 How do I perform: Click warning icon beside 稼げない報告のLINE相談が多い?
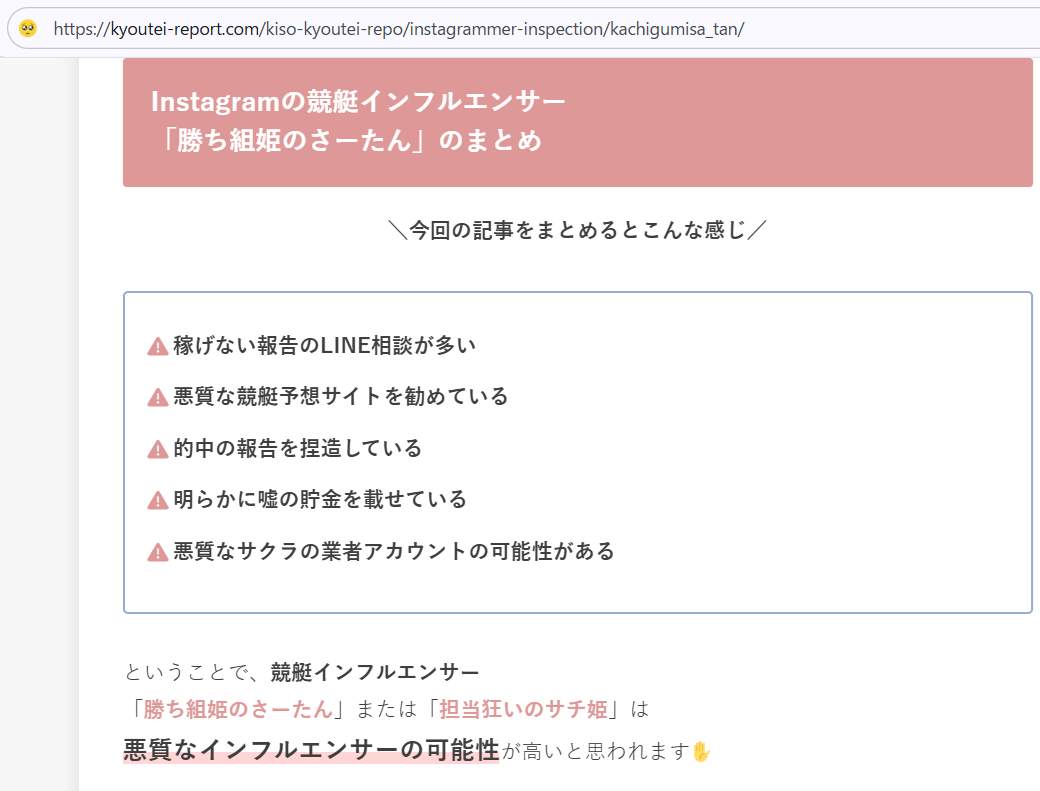pos(157,346)
